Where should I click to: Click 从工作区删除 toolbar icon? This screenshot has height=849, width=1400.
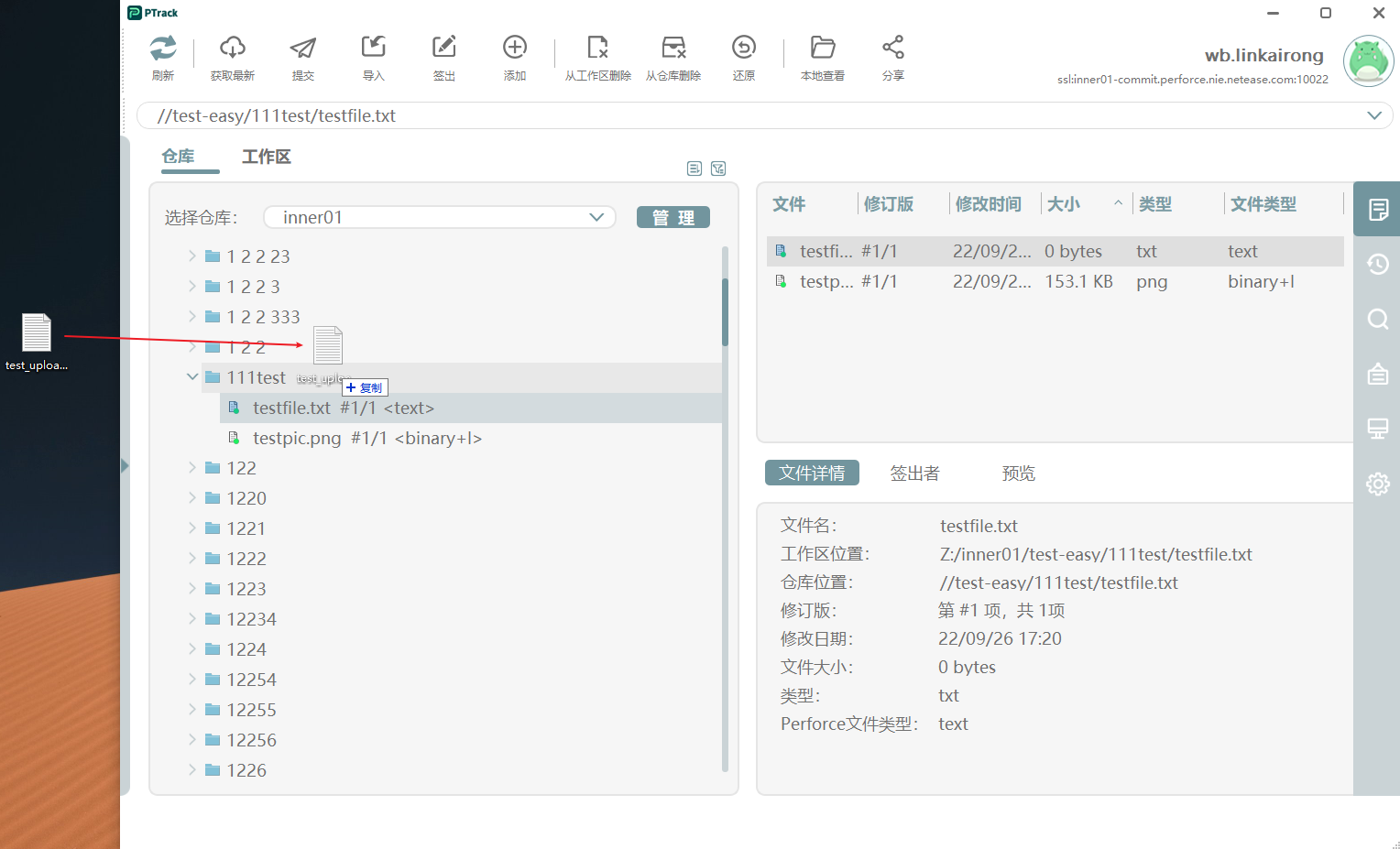pos(598,47)
